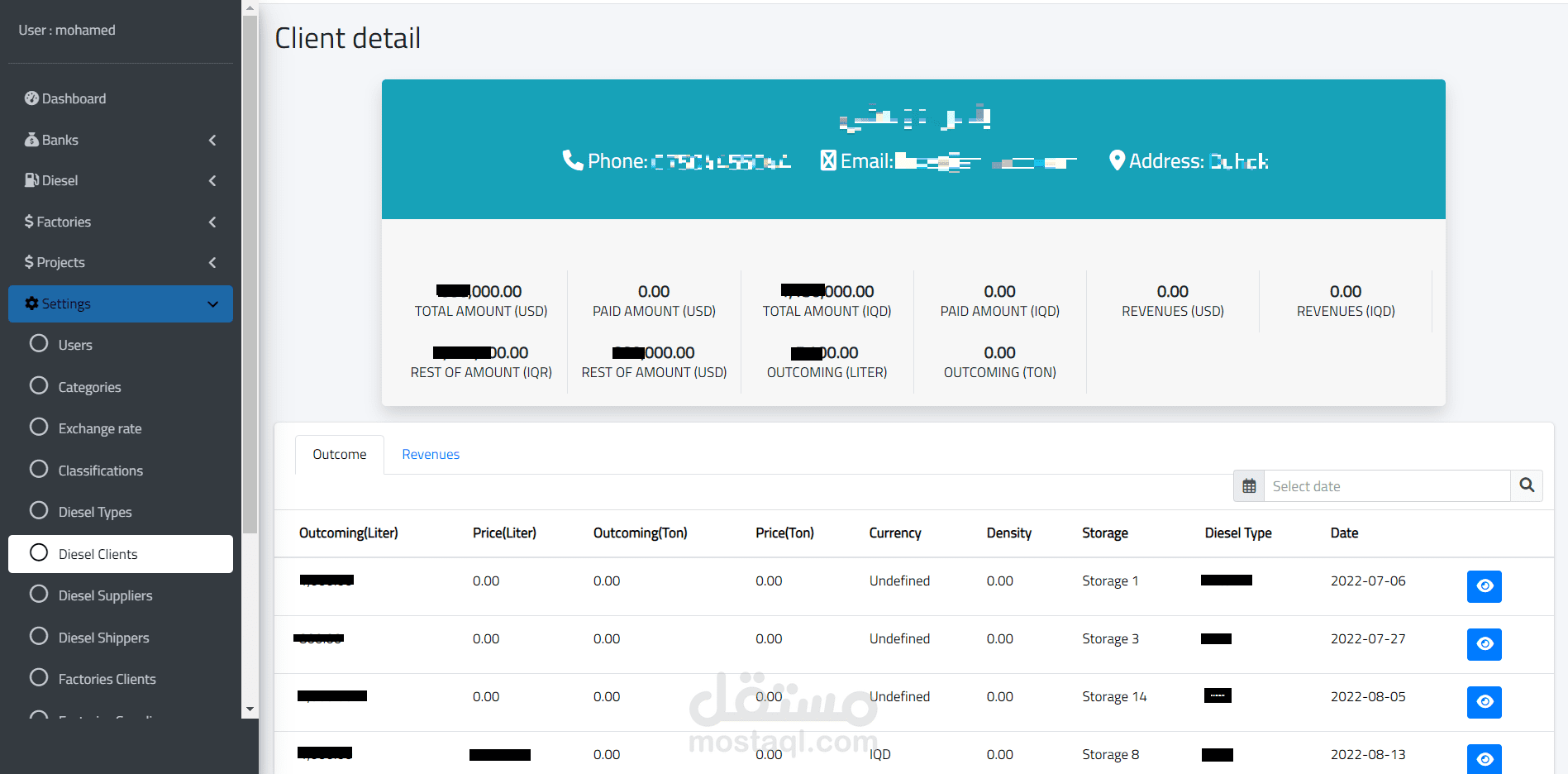This screenshot has height=774, width=1568.
Task: Click the Date column header
Action: 1344,533
